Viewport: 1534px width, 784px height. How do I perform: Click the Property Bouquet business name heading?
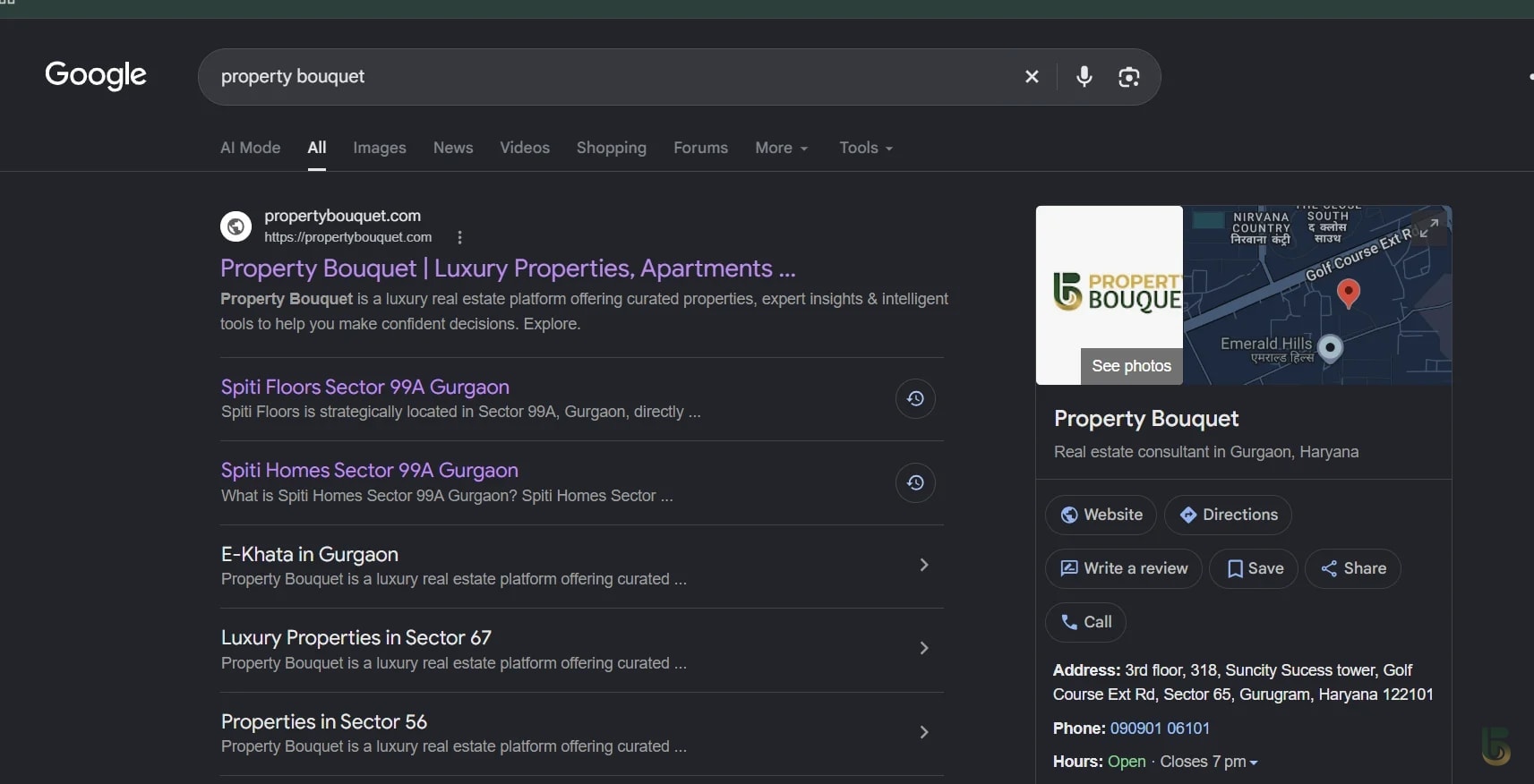tap(1146, 419)
